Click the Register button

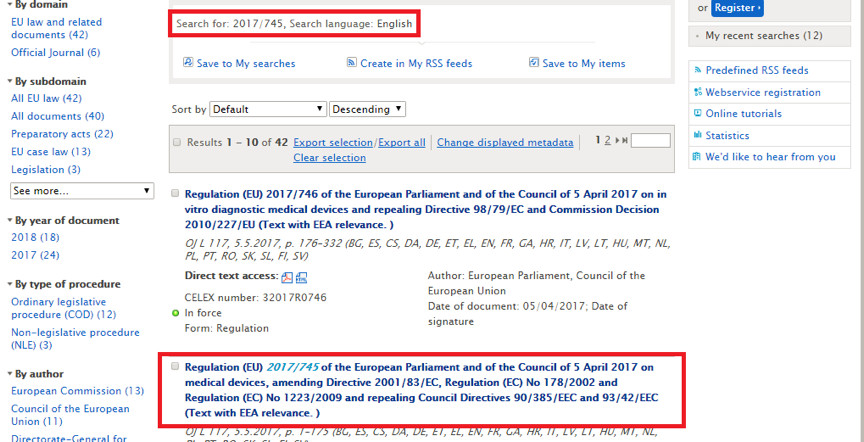coord(739,8)
